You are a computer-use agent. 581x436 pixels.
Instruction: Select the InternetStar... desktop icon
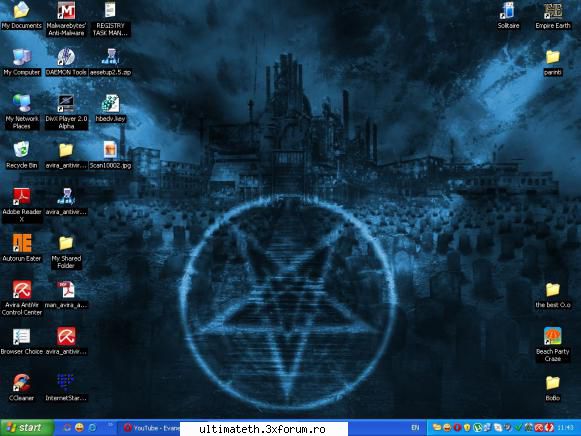tap(66, 387)
